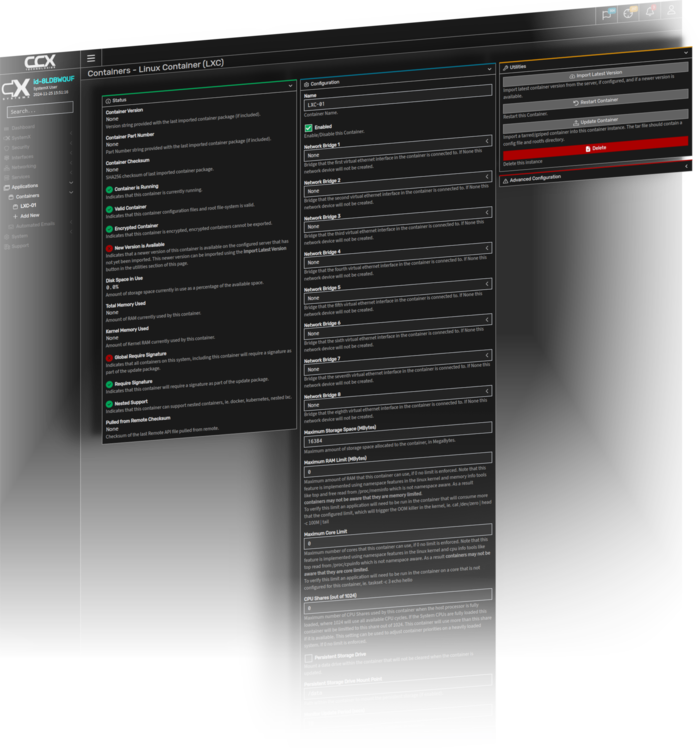Screen dimensions: 700x748
Task: Open the circular tasks icon with yellow badge
Action: (x=629, y=13)
